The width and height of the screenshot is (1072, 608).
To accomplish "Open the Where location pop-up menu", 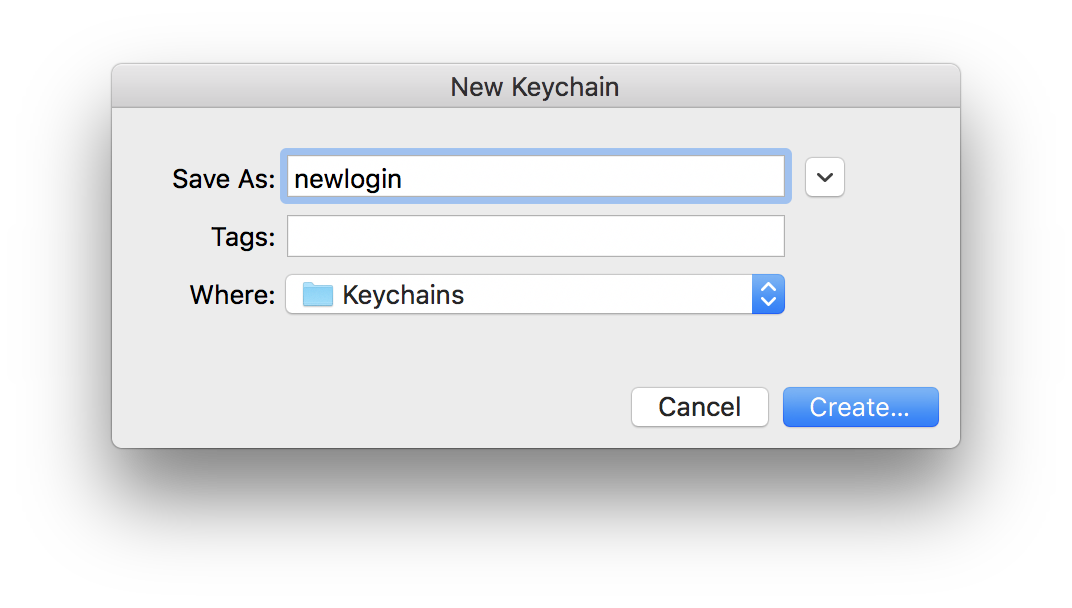I will (x=534, y=295).
